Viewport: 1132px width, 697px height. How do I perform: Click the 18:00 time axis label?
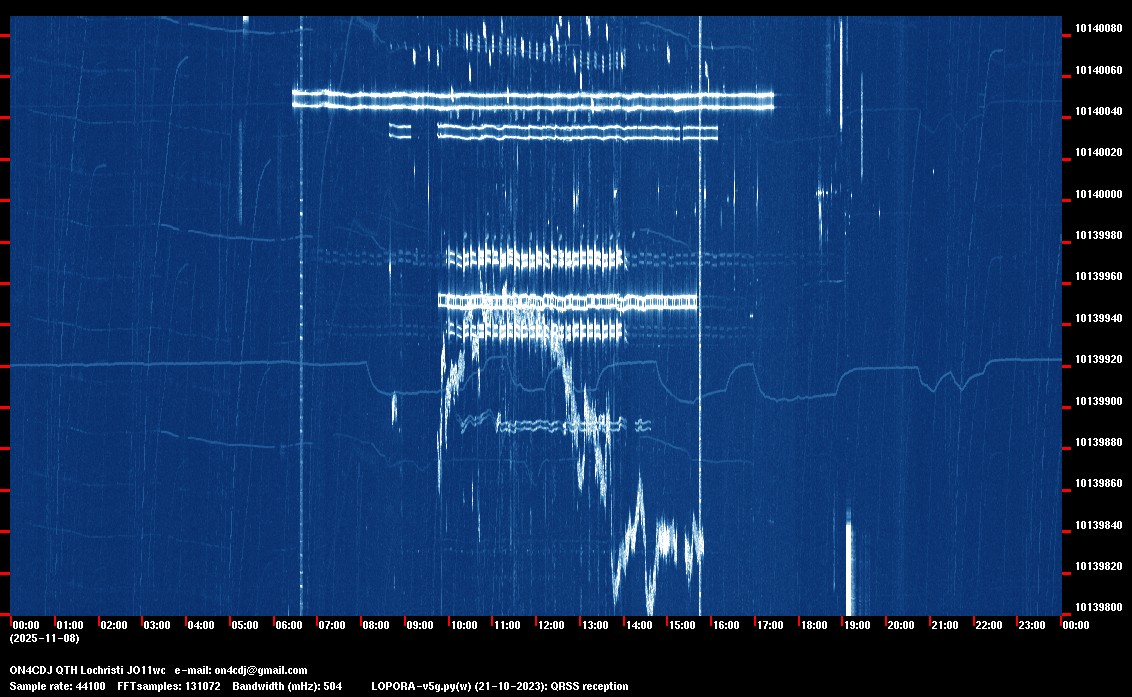point(814,625)
